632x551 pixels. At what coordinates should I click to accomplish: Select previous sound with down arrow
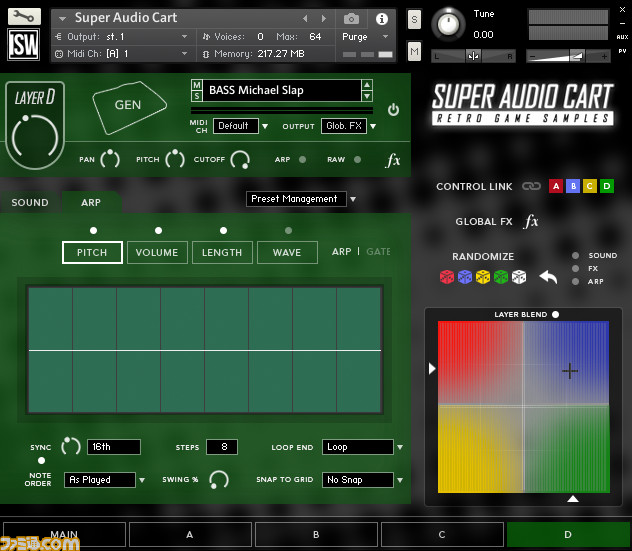coord(367,96)
